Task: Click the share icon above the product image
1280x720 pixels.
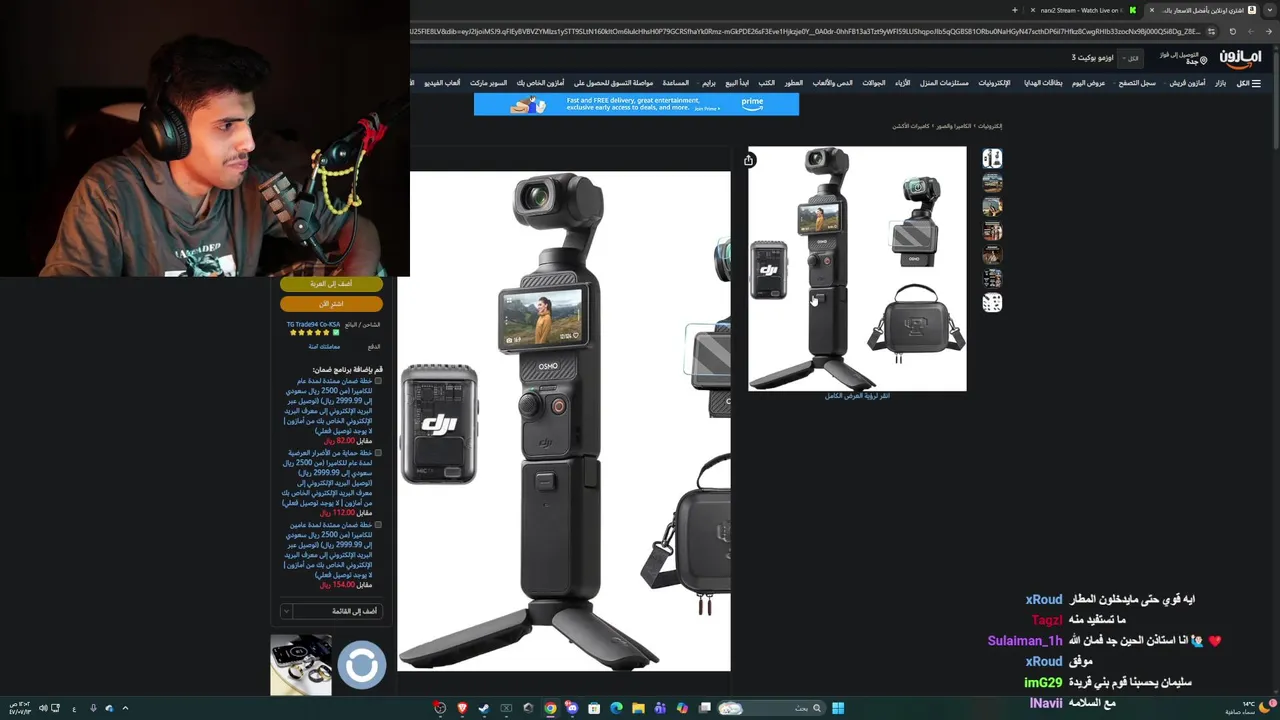Action: 748,160
